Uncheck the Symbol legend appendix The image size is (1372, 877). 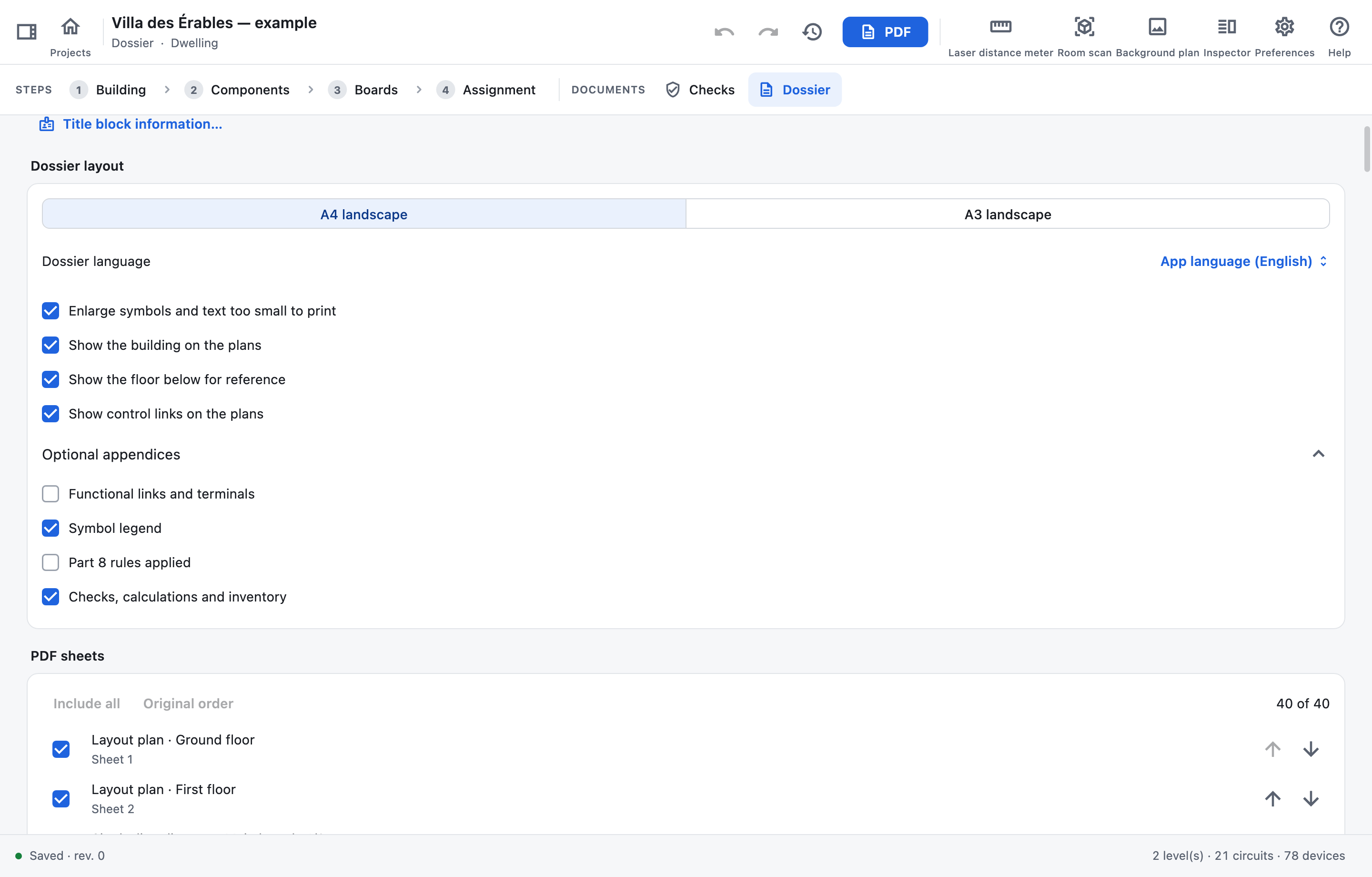[50, 528]
